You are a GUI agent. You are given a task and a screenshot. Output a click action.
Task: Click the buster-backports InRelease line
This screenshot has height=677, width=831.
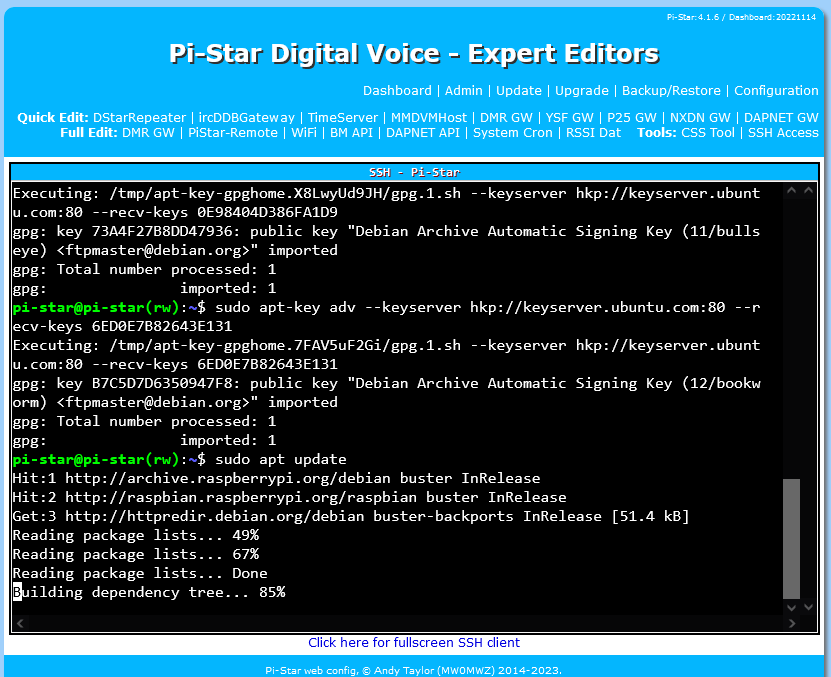click(351, 516)
